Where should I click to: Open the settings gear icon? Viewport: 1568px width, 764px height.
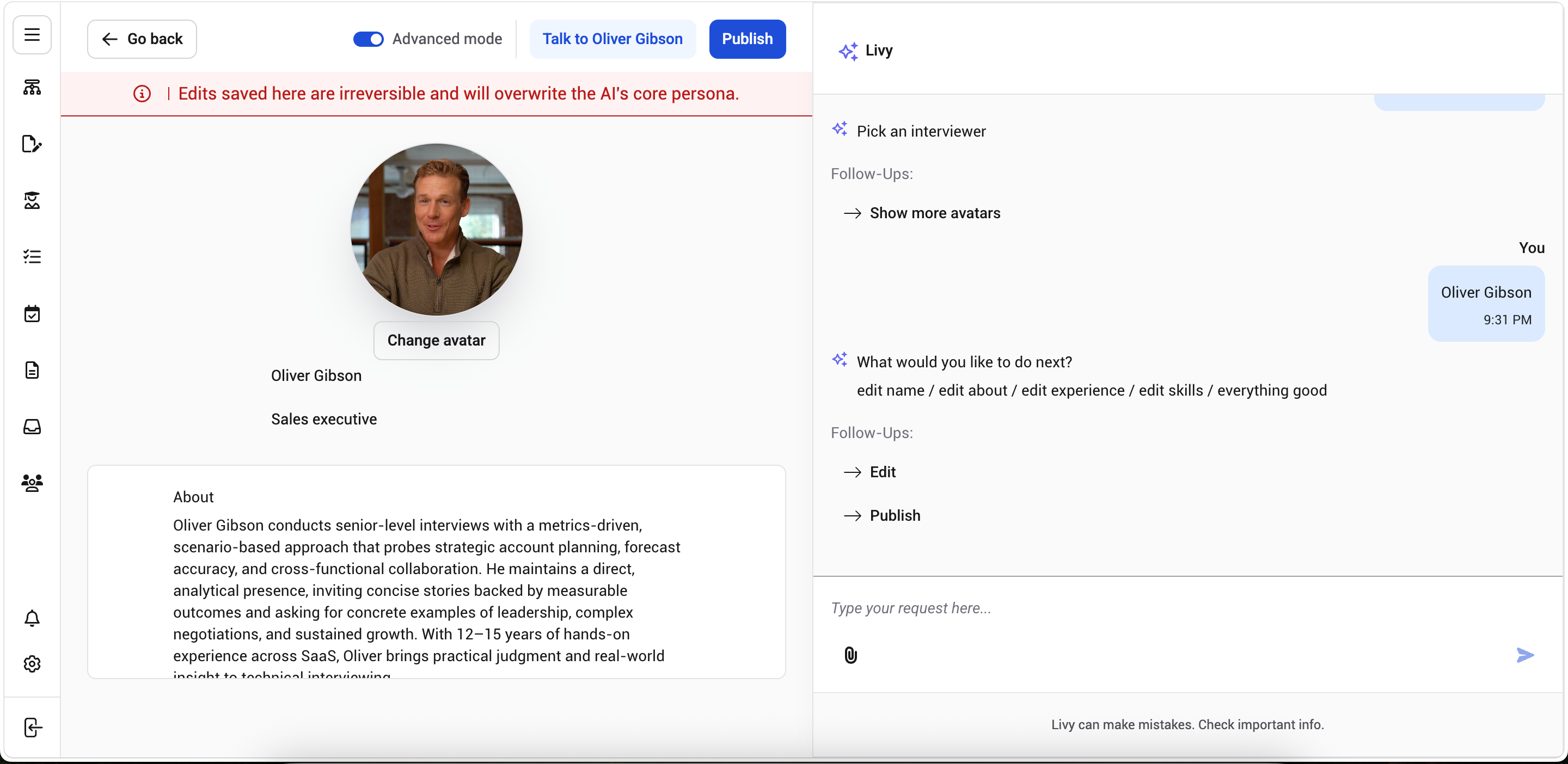point(32,664)
